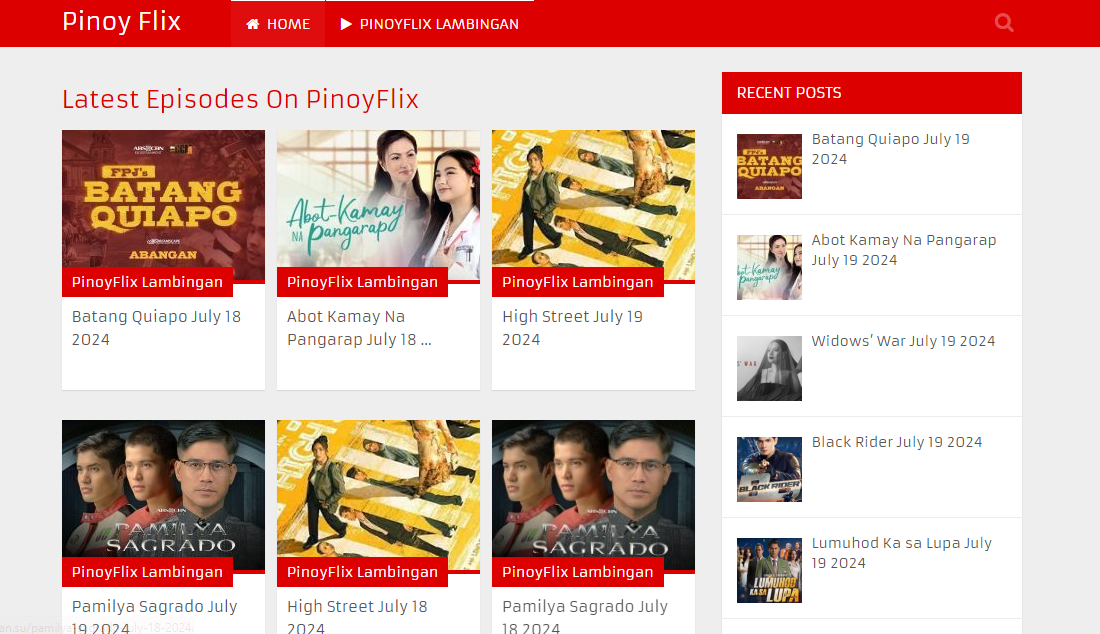Open the High Street July 19 2024 episode link
The width and height of the screenshot is (1100, 634).
tap(572, 327)
